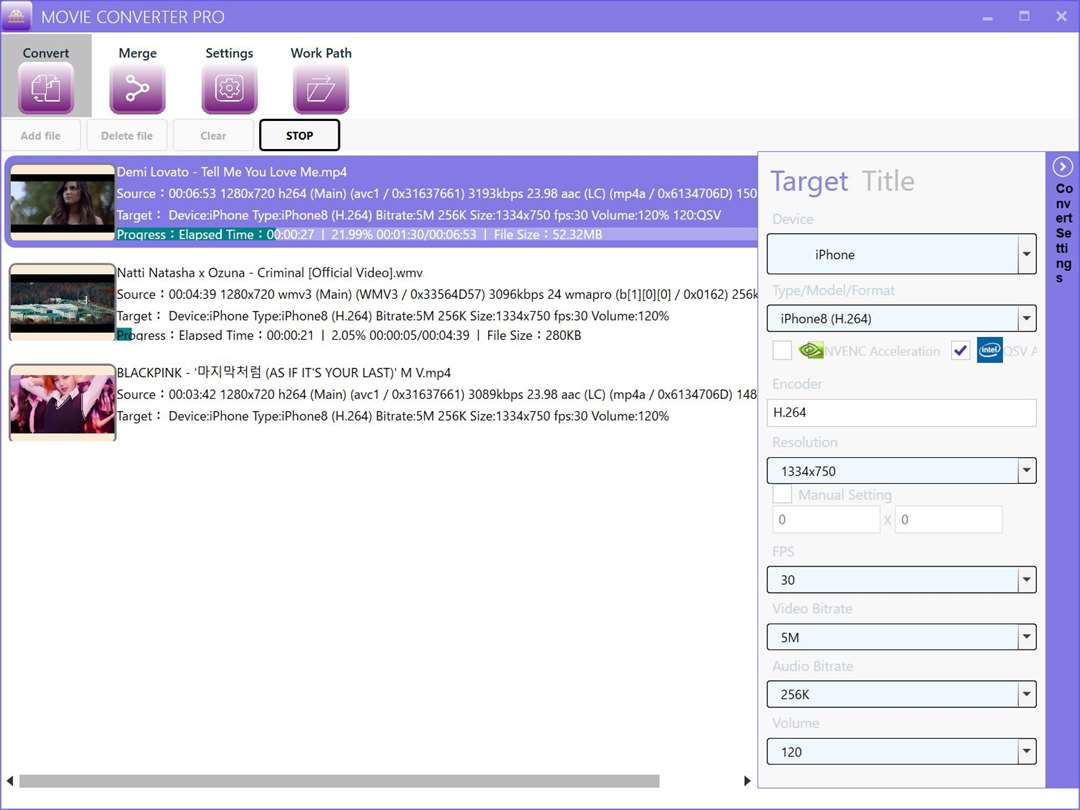This screenshot has width=1080, height=810.
Task: Click the Intel QSV logo icon
Action: point(990,350)
